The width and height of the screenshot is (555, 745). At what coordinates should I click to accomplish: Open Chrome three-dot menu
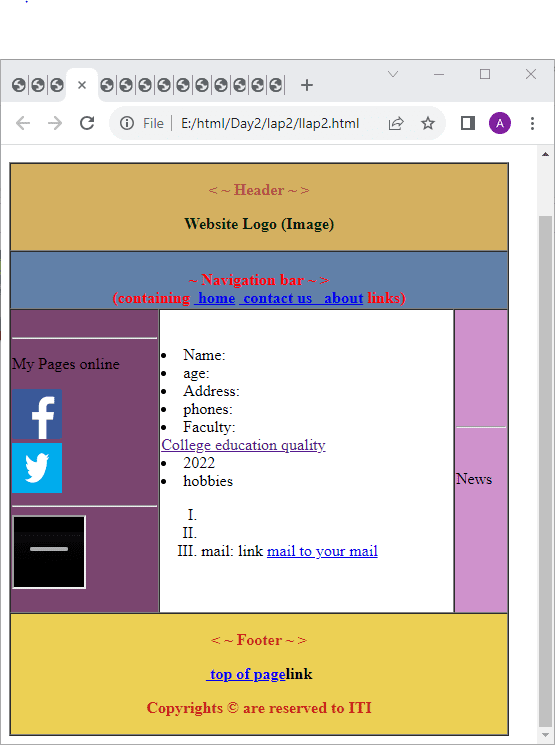pos(532,124)
